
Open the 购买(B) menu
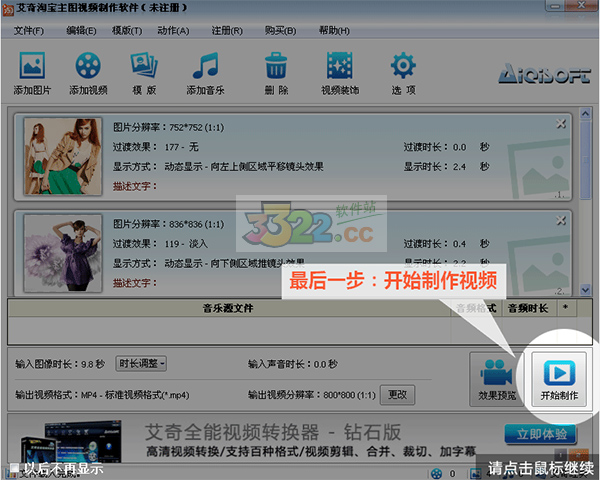[x=280, y=31]
